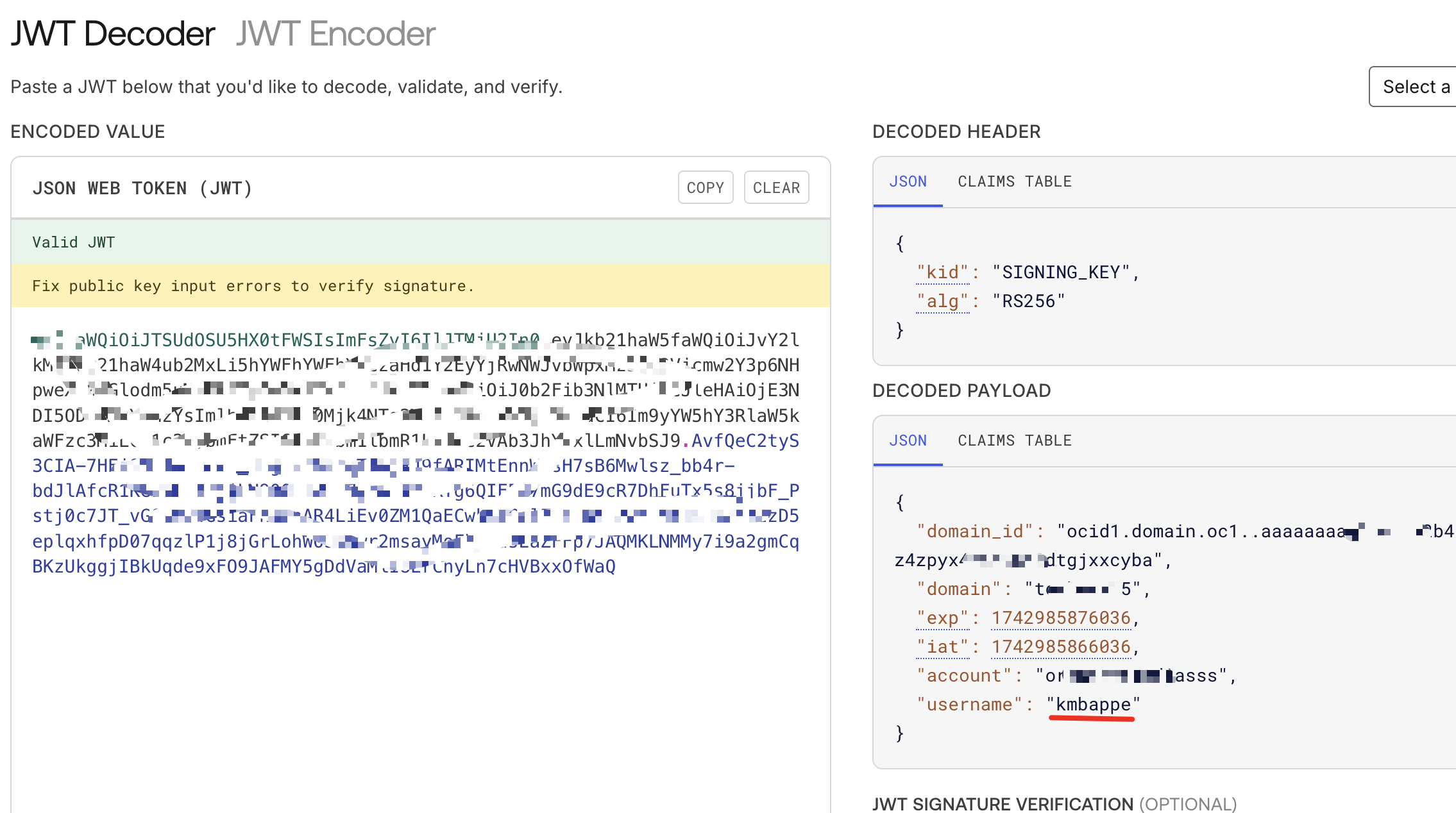Select JSON tab in Decoded Header
The height and width of the screenshot is (813, 1456).
[x=908, y=181]
